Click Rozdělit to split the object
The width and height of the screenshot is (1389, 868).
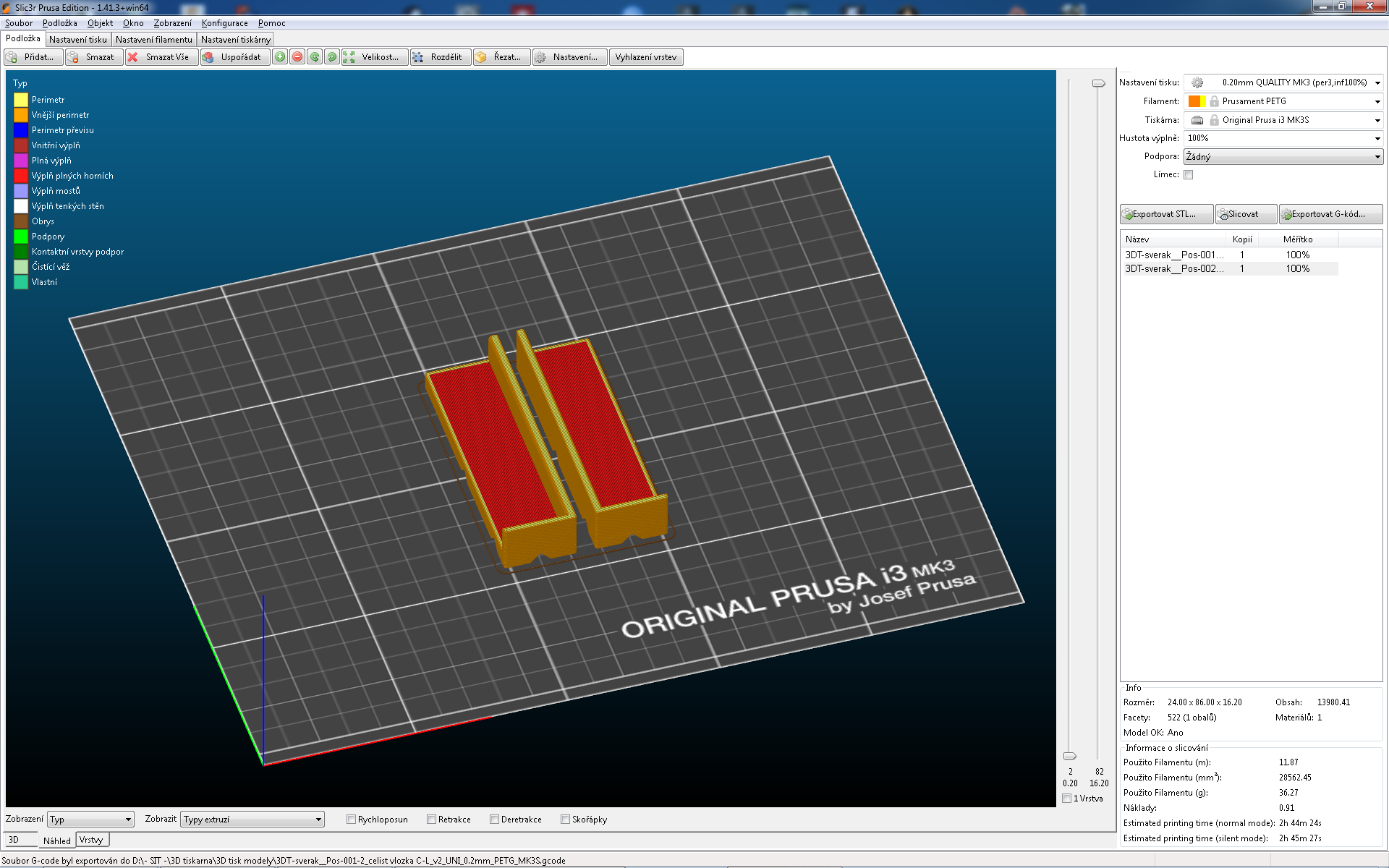(441, 57)
